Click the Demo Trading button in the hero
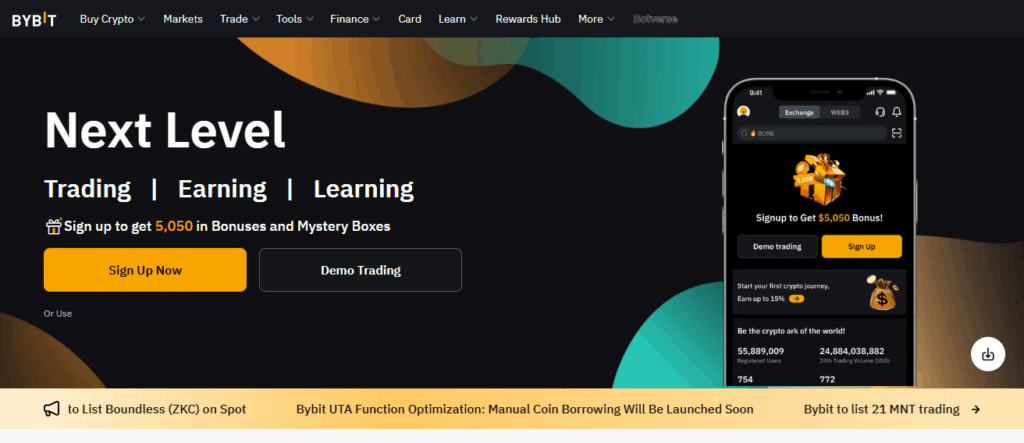The width and height of the screenshot is (1024, 443). (x=360, y=270)
